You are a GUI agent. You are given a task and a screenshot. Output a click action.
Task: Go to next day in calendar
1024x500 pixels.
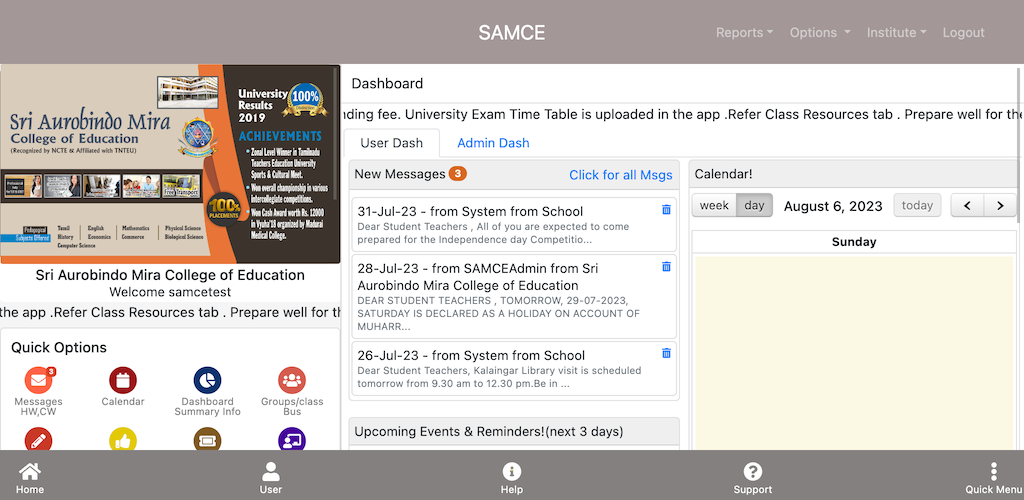(x=1000, y=206)
